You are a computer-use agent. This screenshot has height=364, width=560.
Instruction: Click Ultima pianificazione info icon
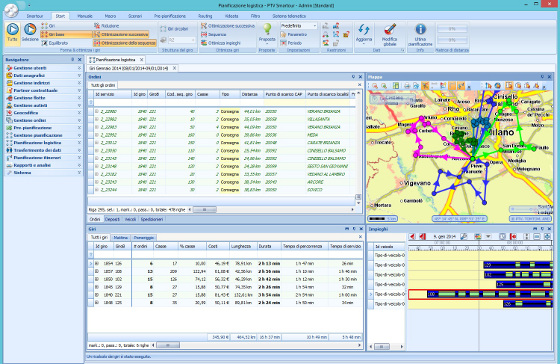[420, 29]
